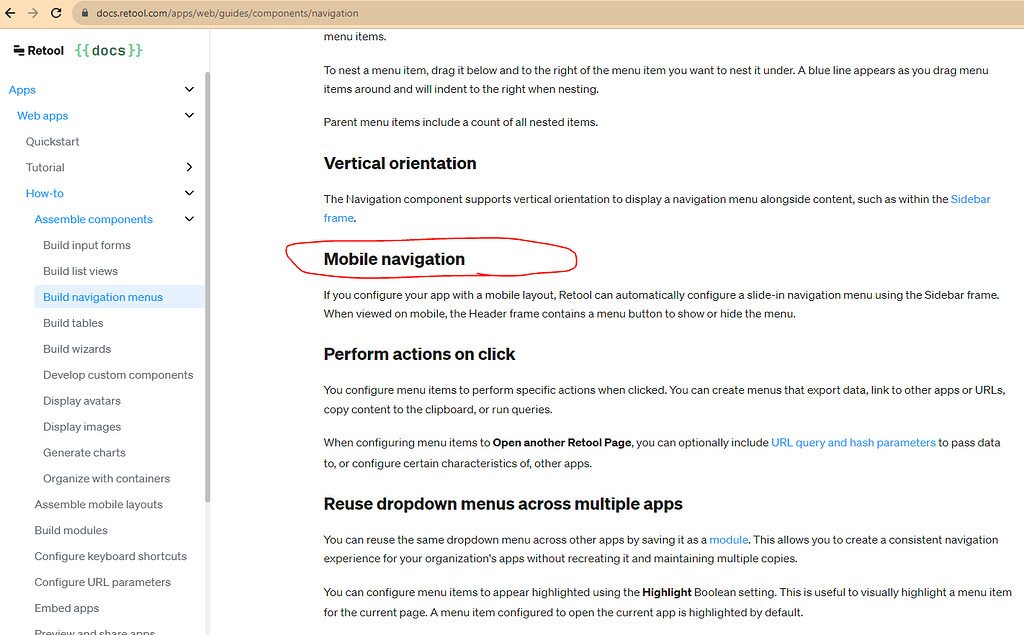This screenshot has height=635, width=1024.
Task: Open the Quickstart page in sidebar
Action: coord(53,142)
